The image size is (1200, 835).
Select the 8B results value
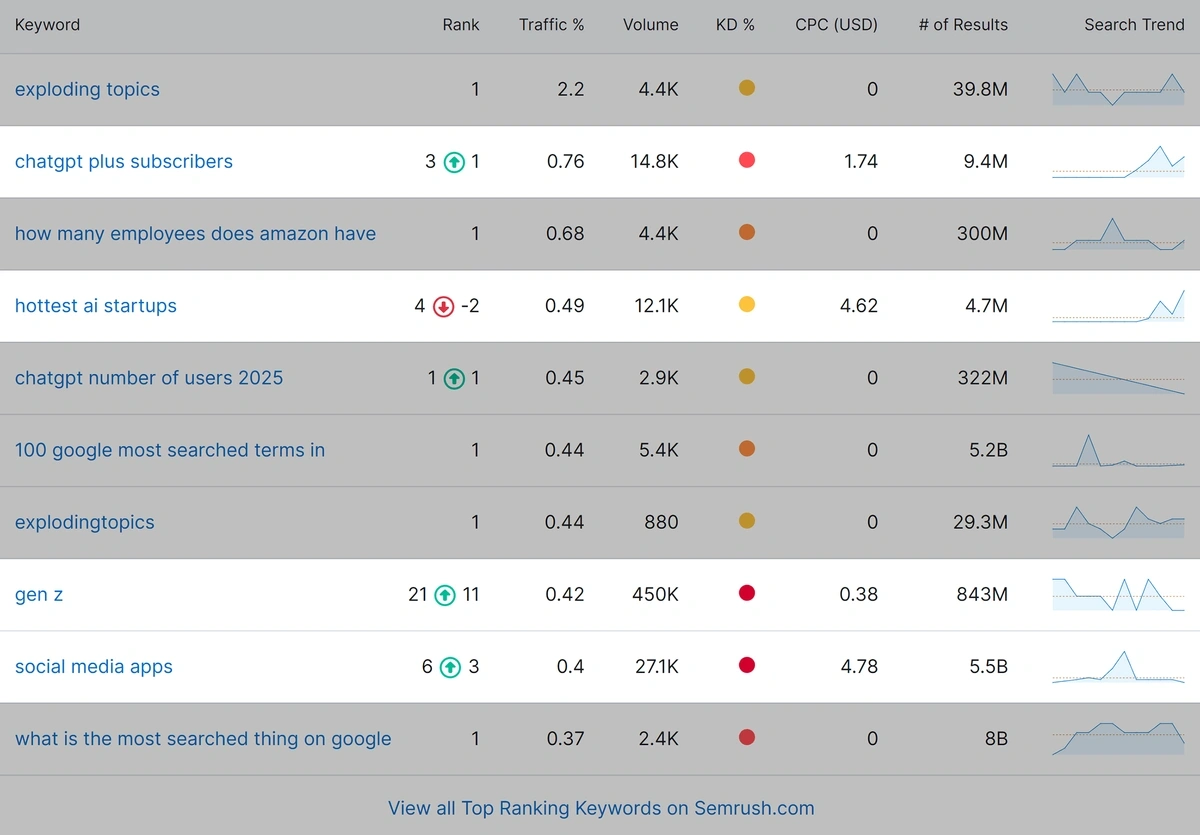pyautogui.click(x=996, y=739)
